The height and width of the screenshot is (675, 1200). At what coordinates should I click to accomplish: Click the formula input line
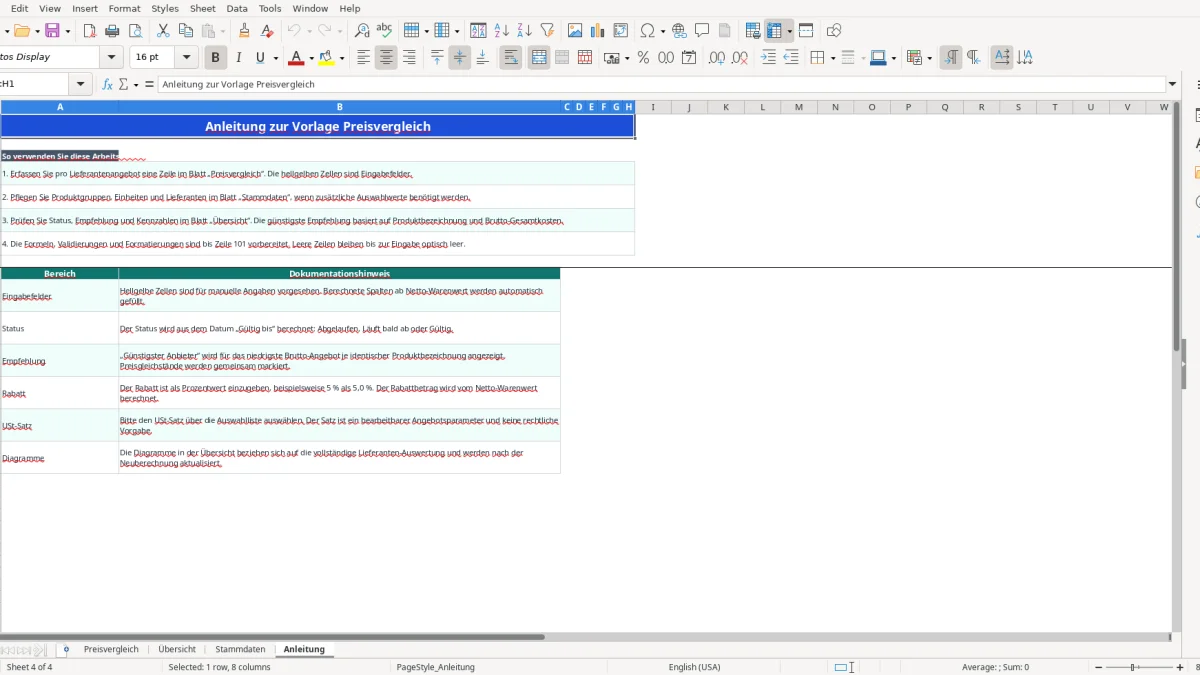(662, 85)
